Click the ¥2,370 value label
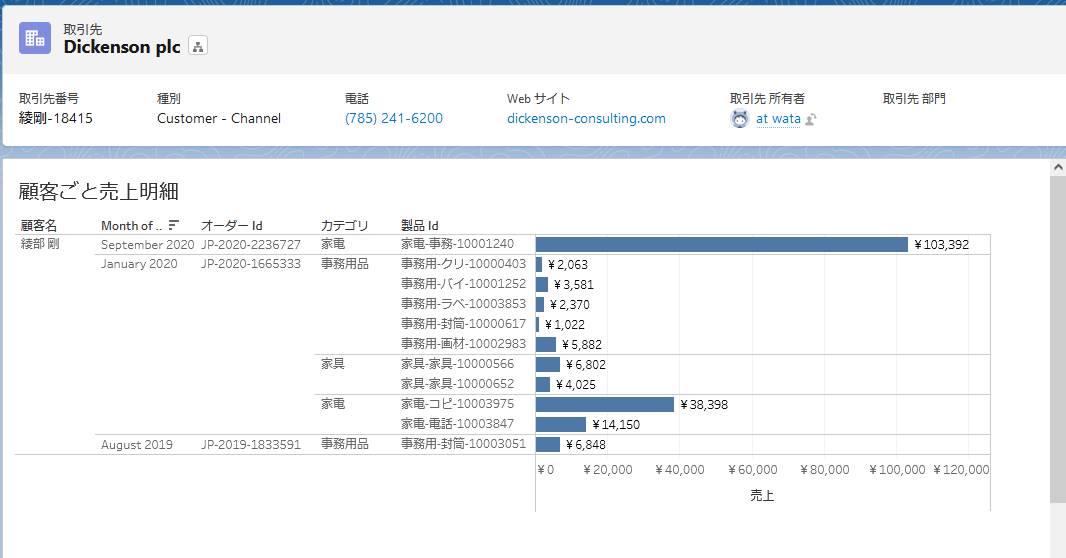The width and height of the screenshot is (1066, 558). pyautogui.click(x=570, y=304)
